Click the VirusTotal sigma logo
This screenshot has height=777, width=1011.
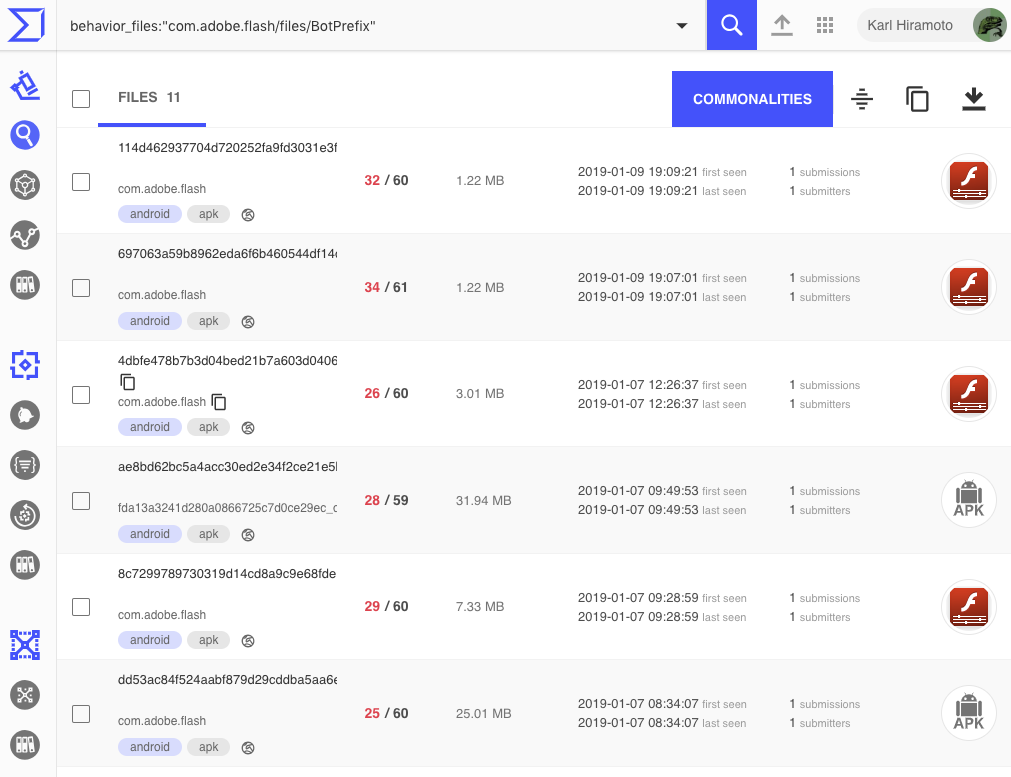26,25
